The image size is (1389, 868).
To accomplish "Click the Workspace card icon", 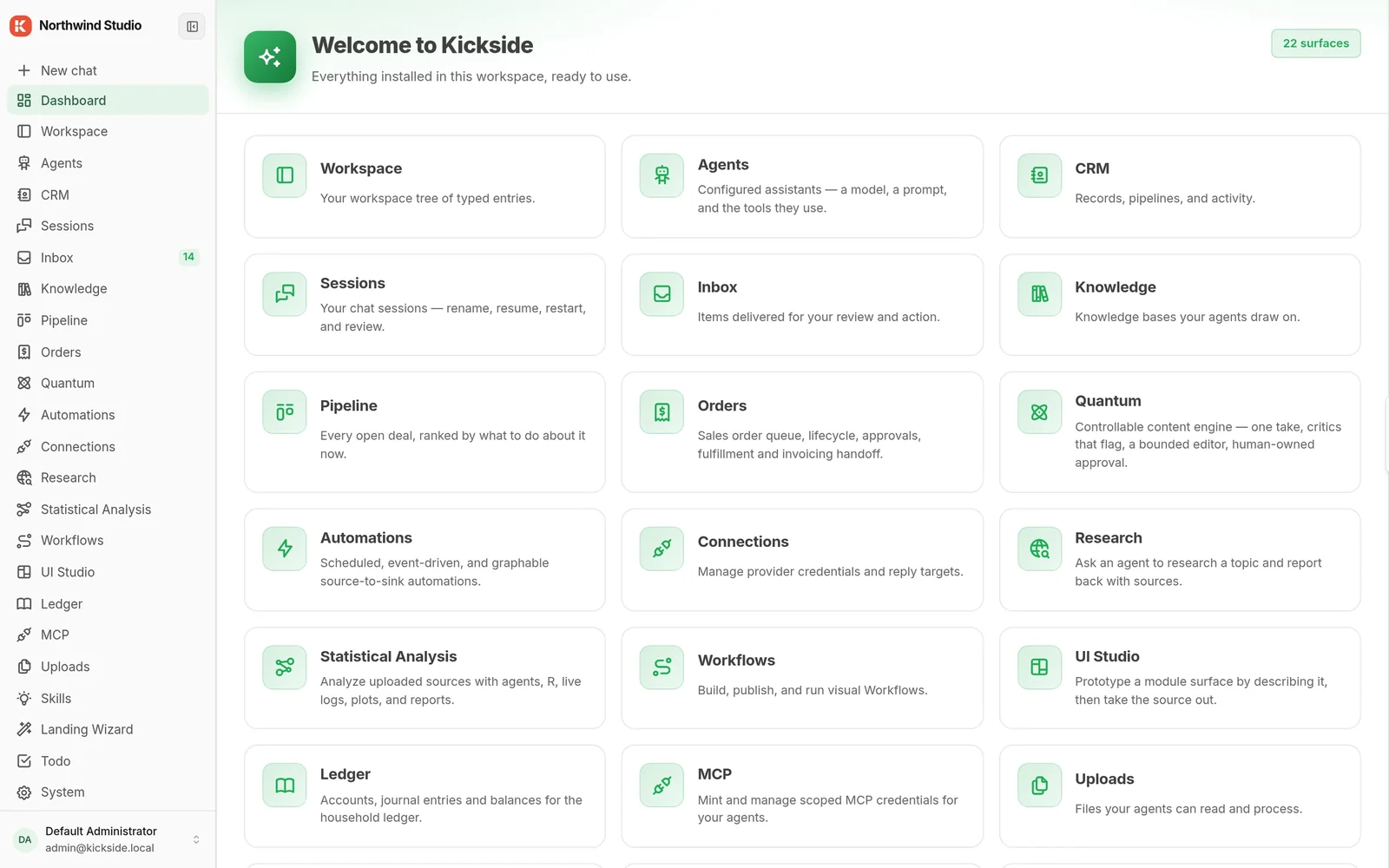I will pyautogui.click(x=285, y=175).
